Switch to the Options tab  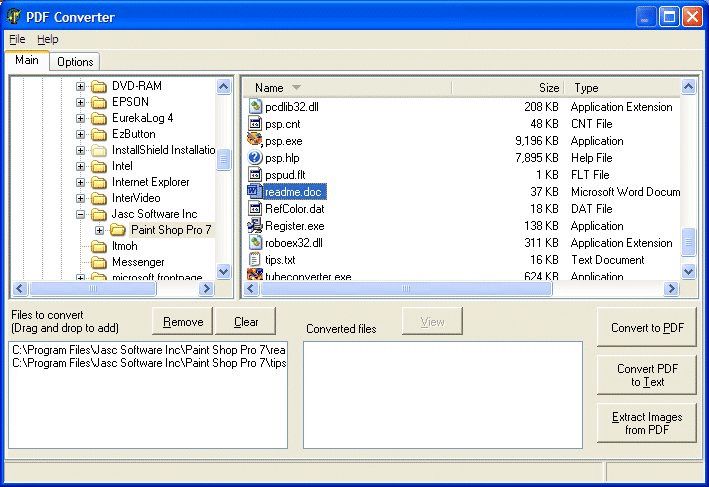coord(75,62)
